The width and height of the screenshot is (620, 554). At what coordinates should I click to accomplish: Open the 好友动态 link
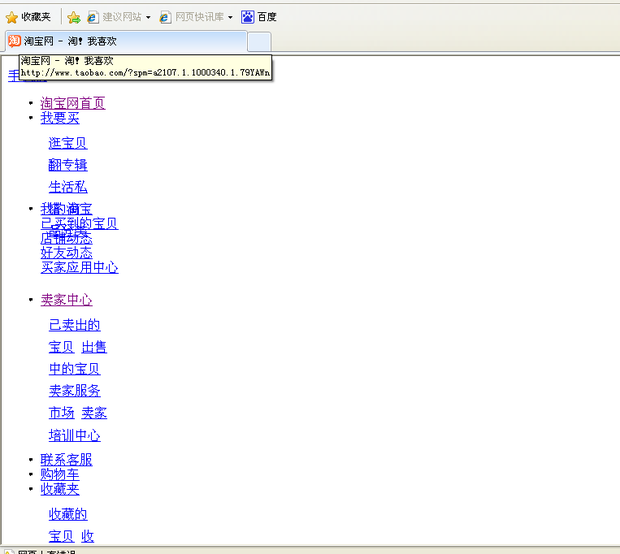click(x=66, y=253)
